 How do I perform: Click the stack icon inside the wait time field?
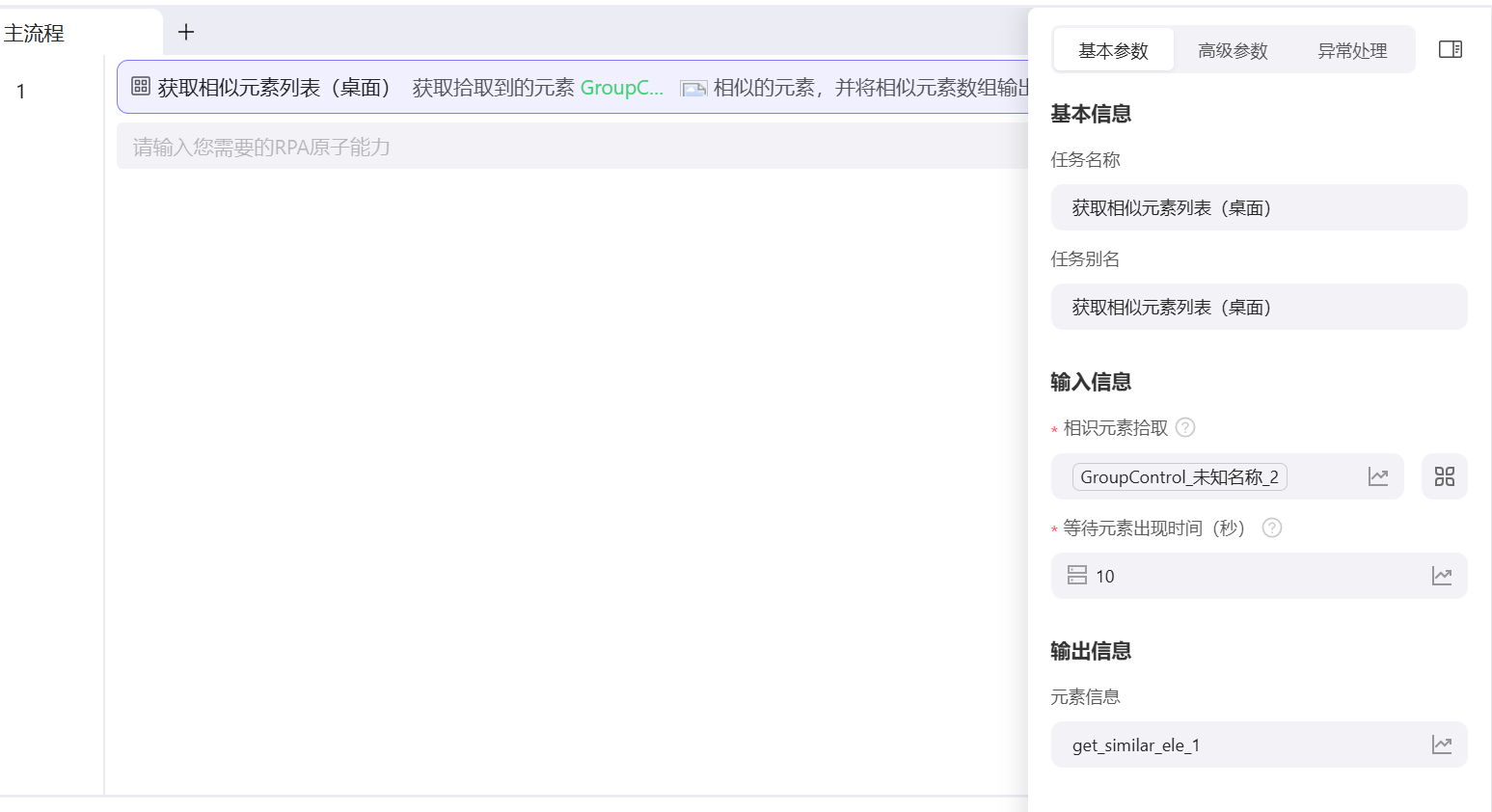1079,576
